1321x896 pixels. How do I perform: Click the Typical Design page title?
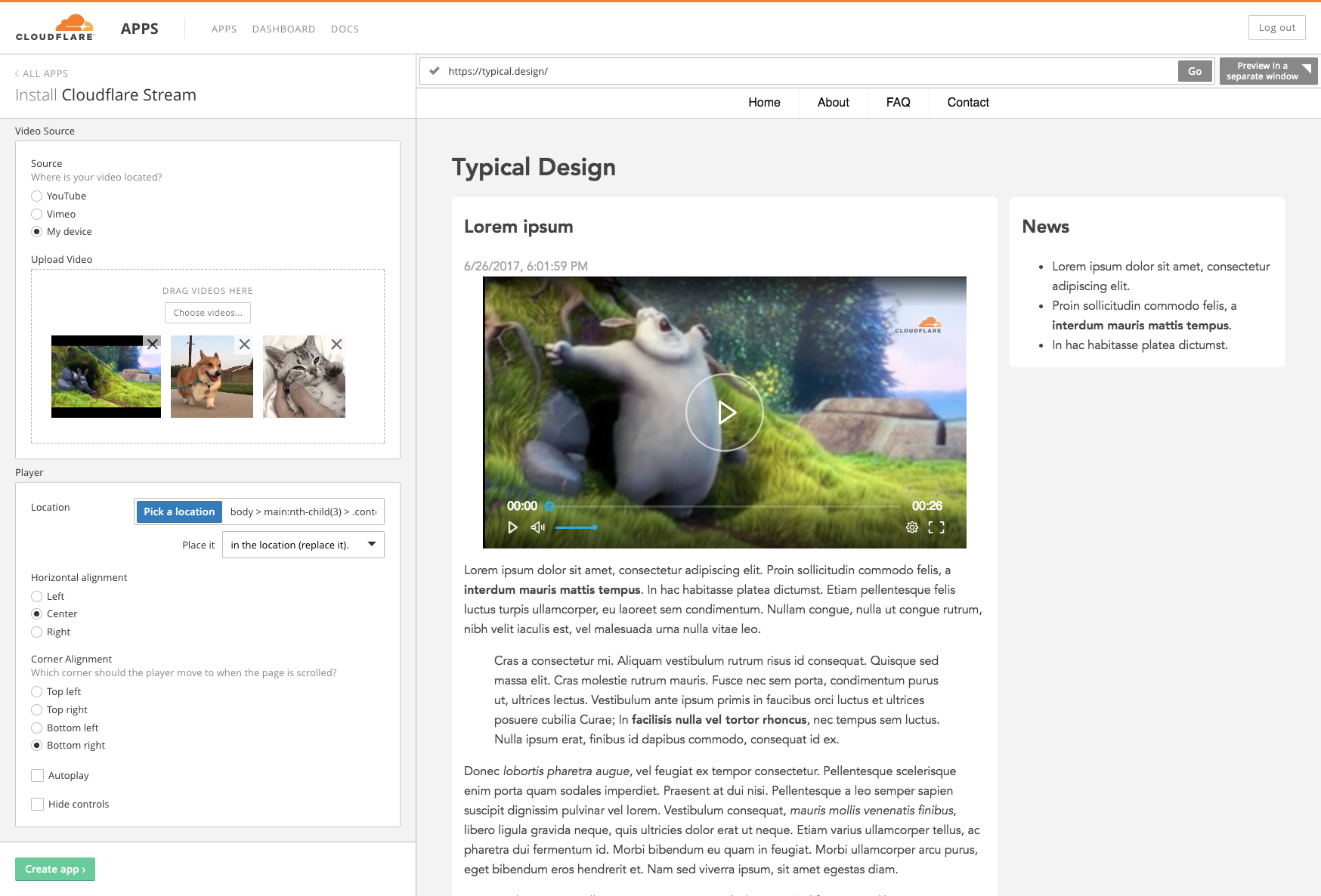(534, 167)
